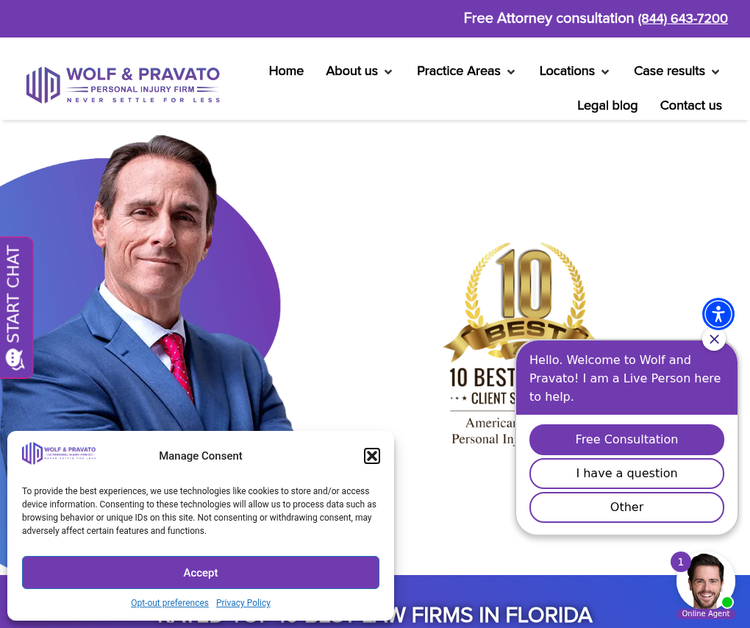The width and height of the screenshot is (750, 628).
Task: Expand the Practice Areas menu
Action: (465, 71)
